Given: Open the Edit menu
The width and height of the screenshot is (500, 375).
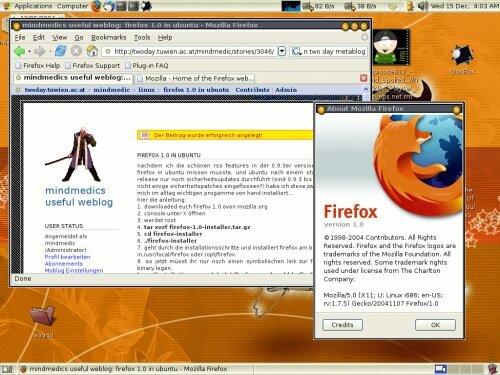Looking at the screenshot, I should 39,37.
